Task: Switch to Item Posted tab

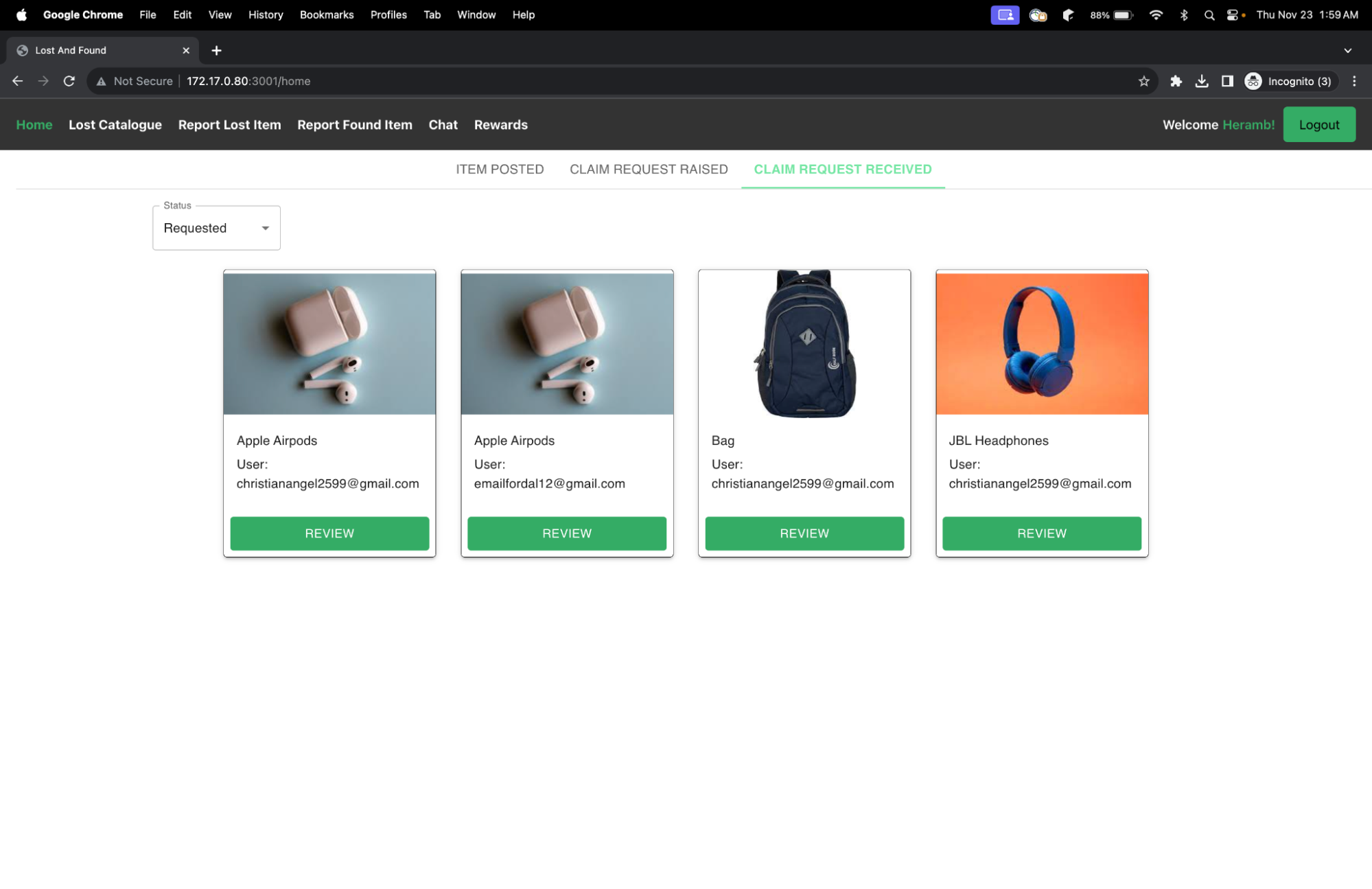Action: (500, 169)
